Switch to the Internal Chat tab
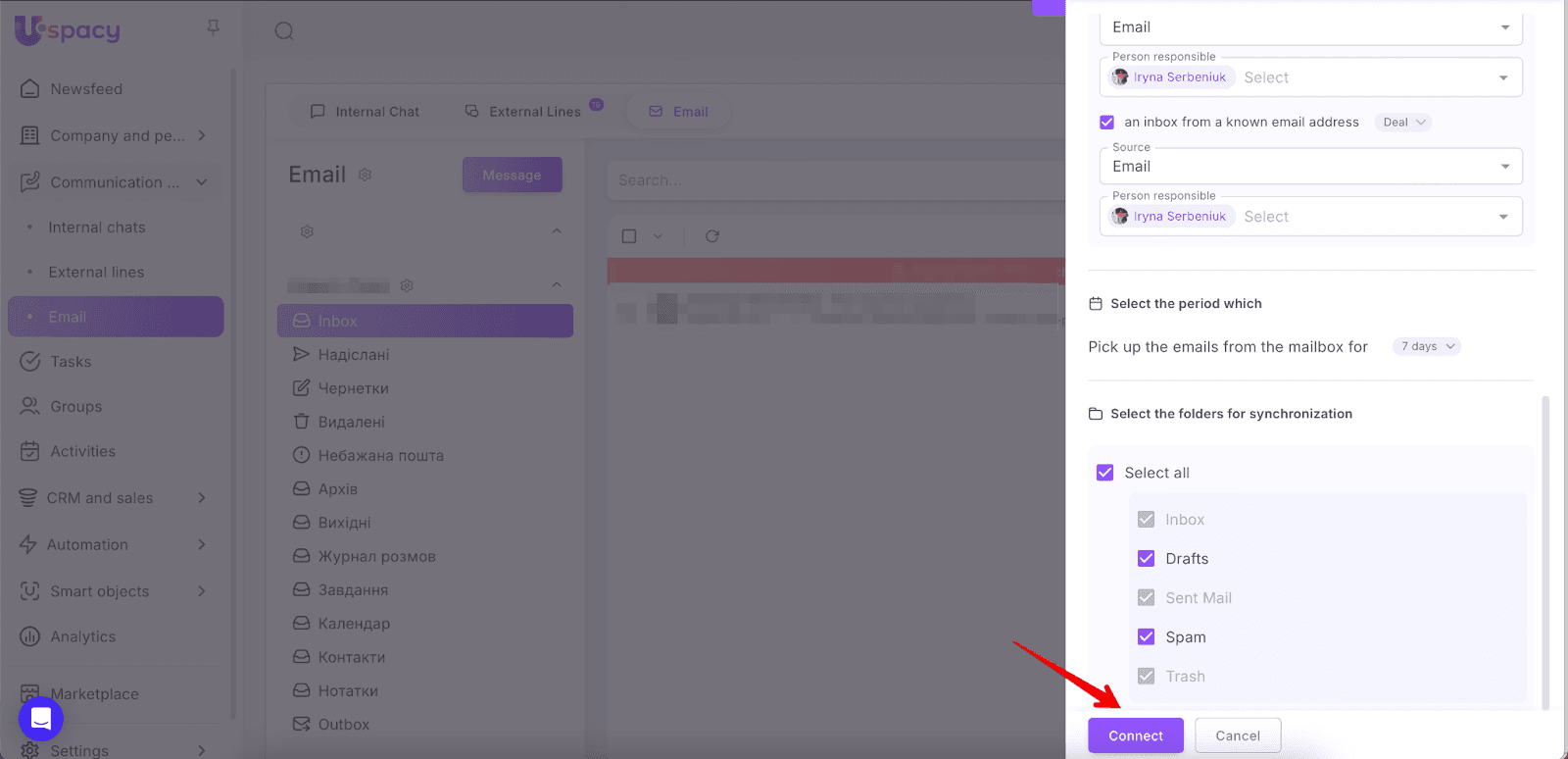Screen dimensions: 1568x759 365,112
